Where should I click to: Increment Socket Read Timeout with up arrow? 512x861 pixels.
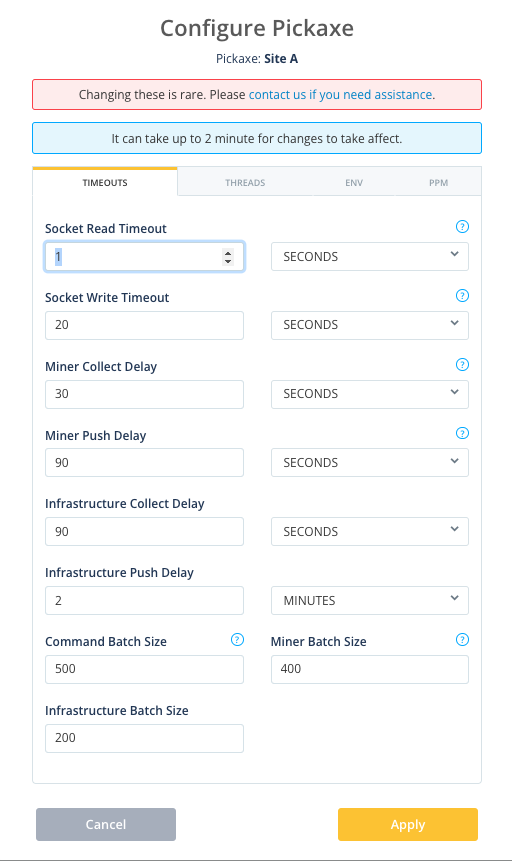(x=228, y=253)
